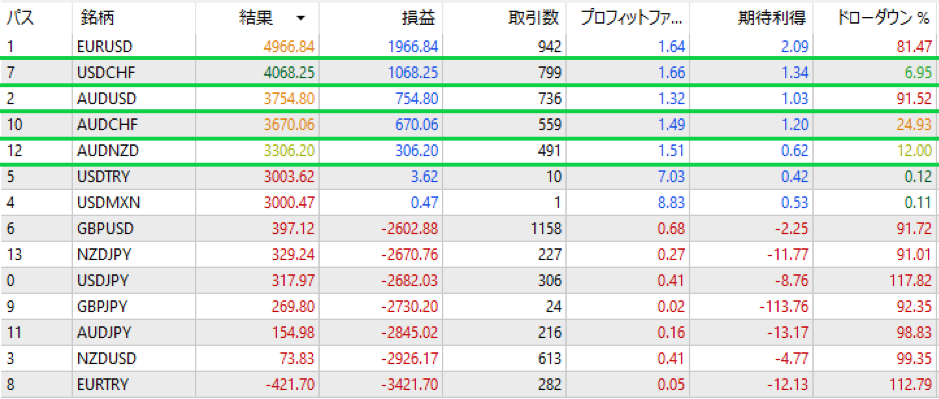This screenshot has height=399, width=939.
Task: Sort by the 結果 column header
Action: 255,19
